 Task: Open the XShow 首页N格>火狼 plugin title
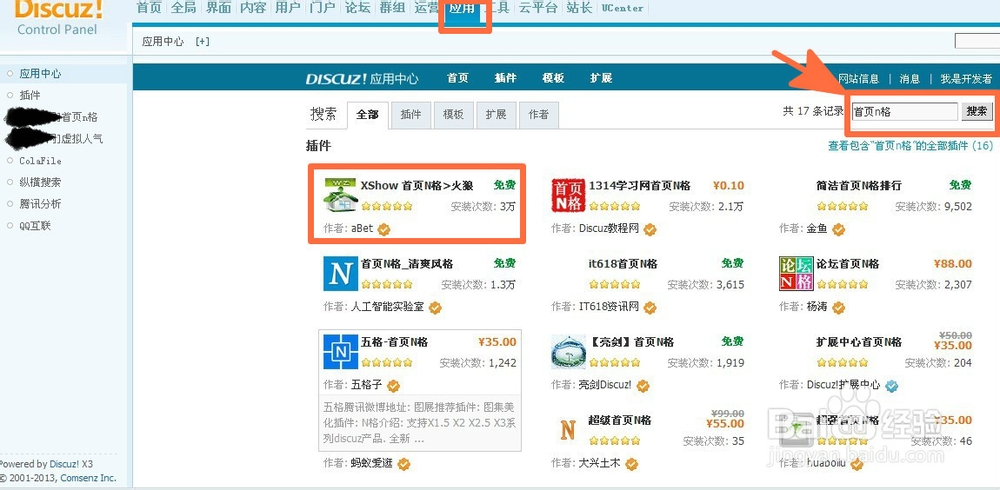[416, 186]
